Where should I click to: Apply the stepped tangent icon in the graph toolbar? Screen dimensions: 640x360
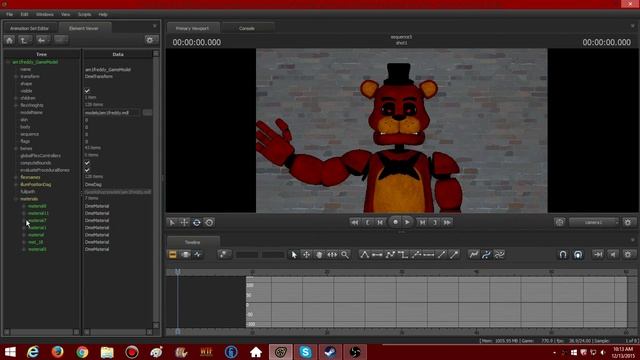pyautogui.click(x=403, y=255)
